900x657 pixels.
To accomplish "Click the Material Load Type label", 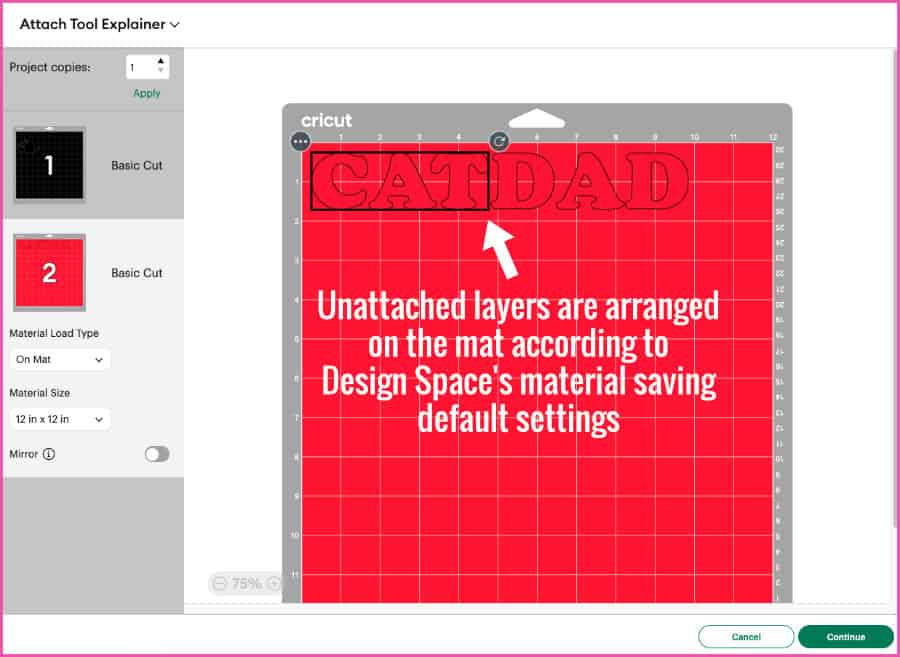I will click(54, 333).
